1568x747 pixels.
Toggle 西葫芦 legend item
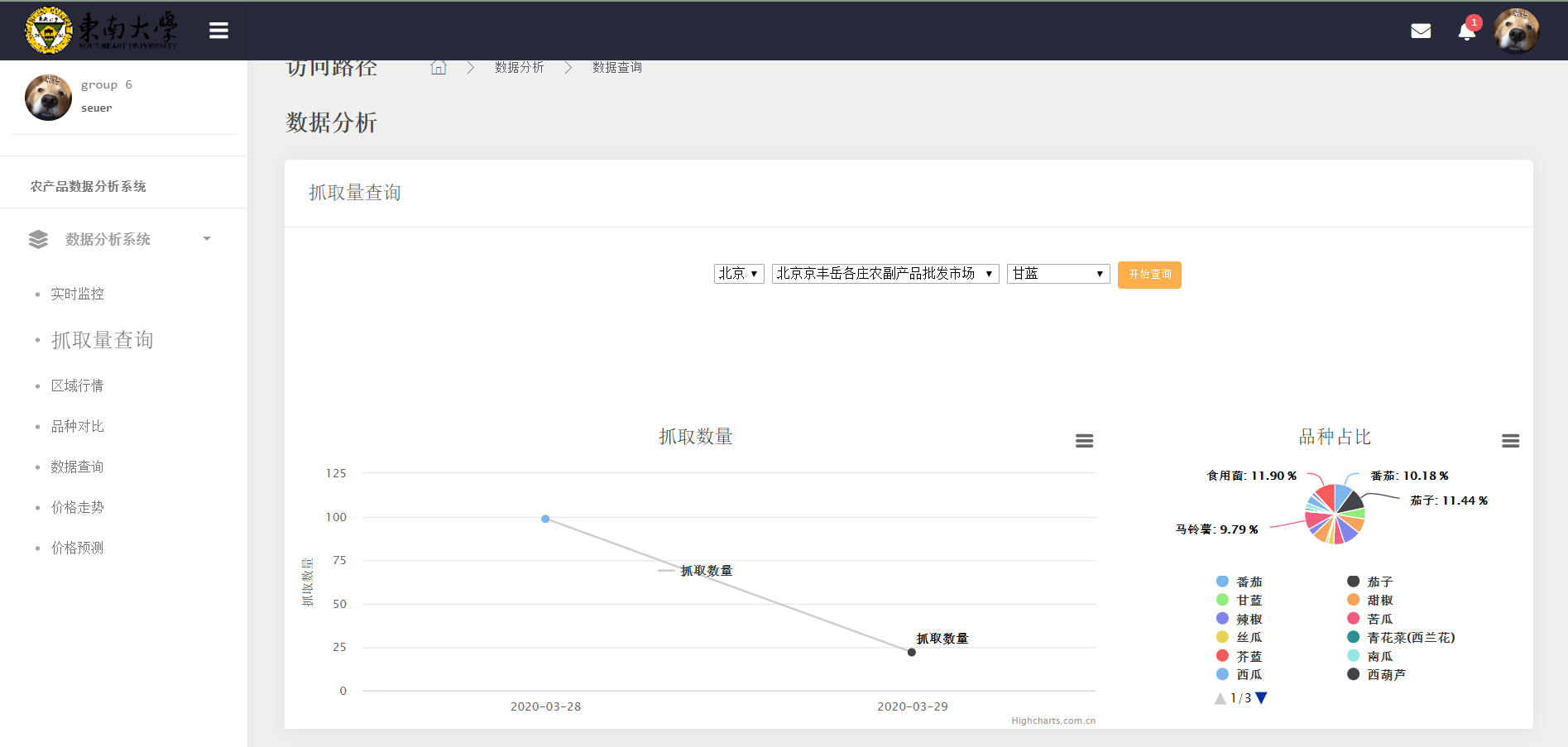[x=1377, y=674]
